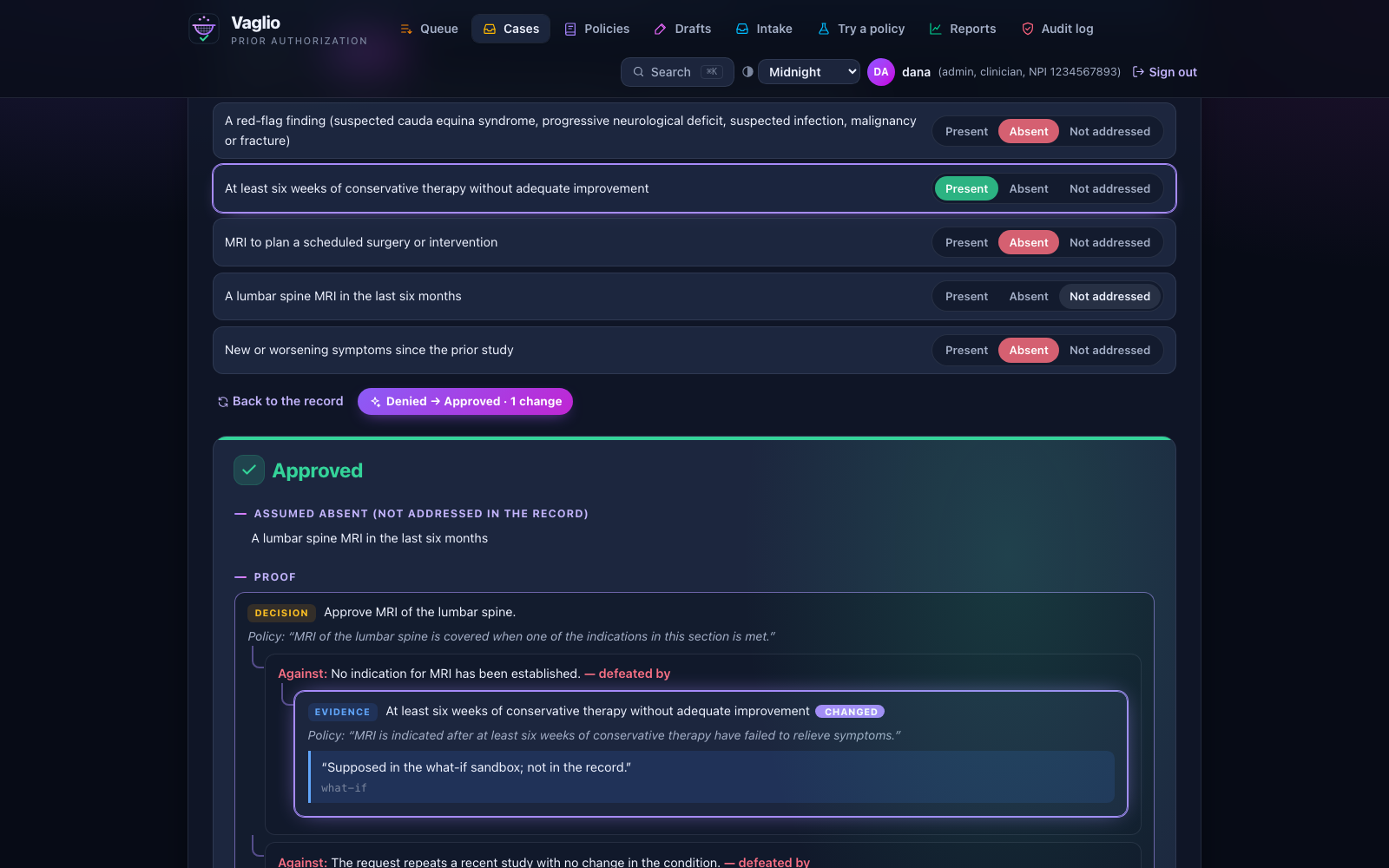Click the Sign out arrow icon
Viewport: 1389px width, 868px height.
1138,72
